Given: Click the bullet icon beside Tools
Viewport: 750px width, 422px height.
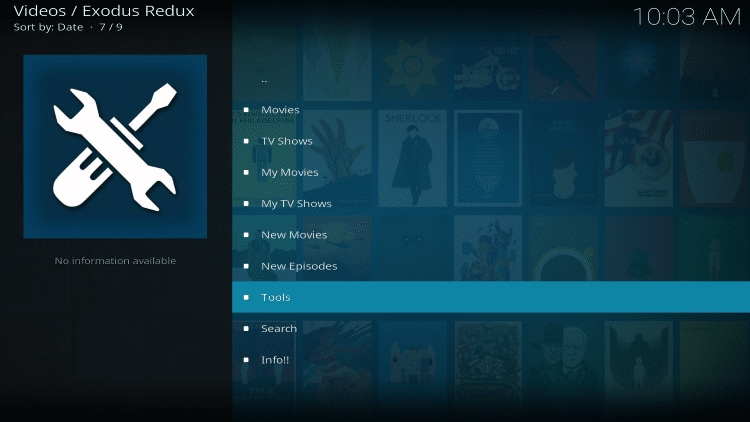Looking at the screenshot, I should (x=246, y=297).
